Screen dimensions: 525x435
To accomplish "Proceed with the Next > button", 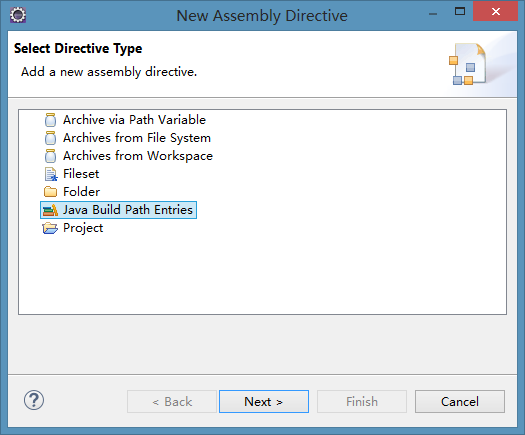I will point(264,402).
